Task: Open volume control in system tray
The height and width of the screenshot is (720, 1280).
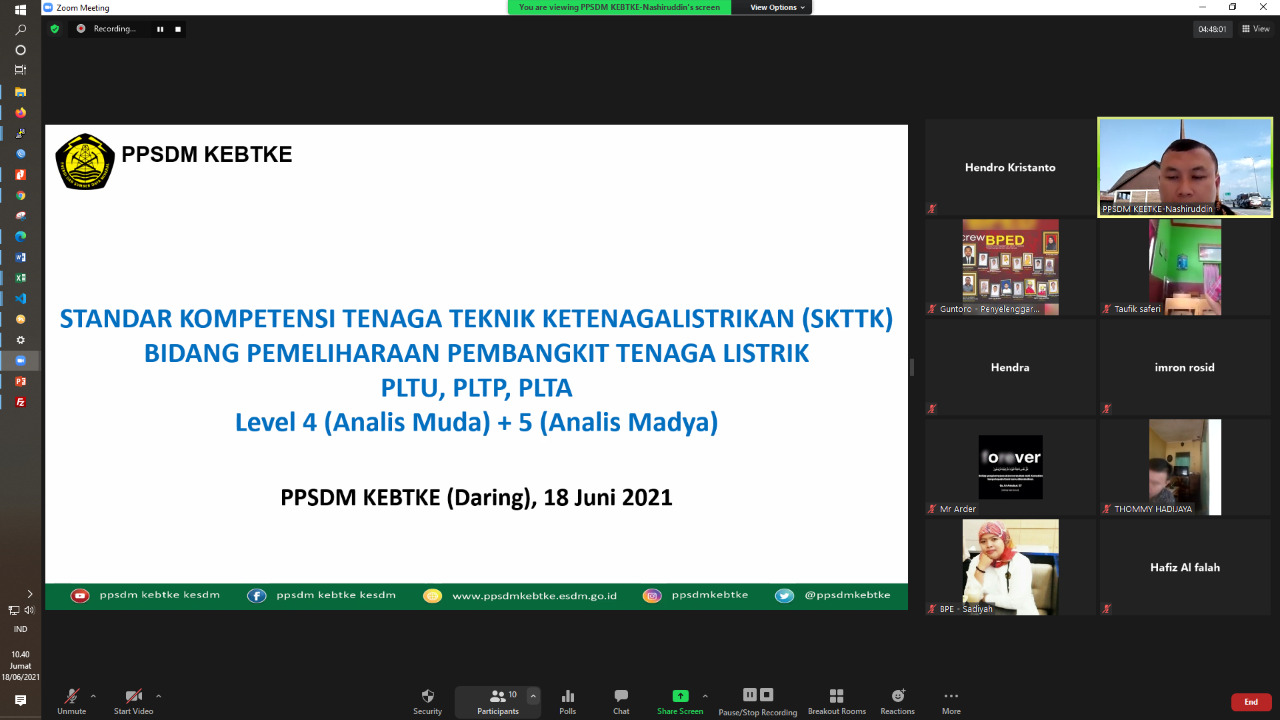Action: (x=29, y=610)
